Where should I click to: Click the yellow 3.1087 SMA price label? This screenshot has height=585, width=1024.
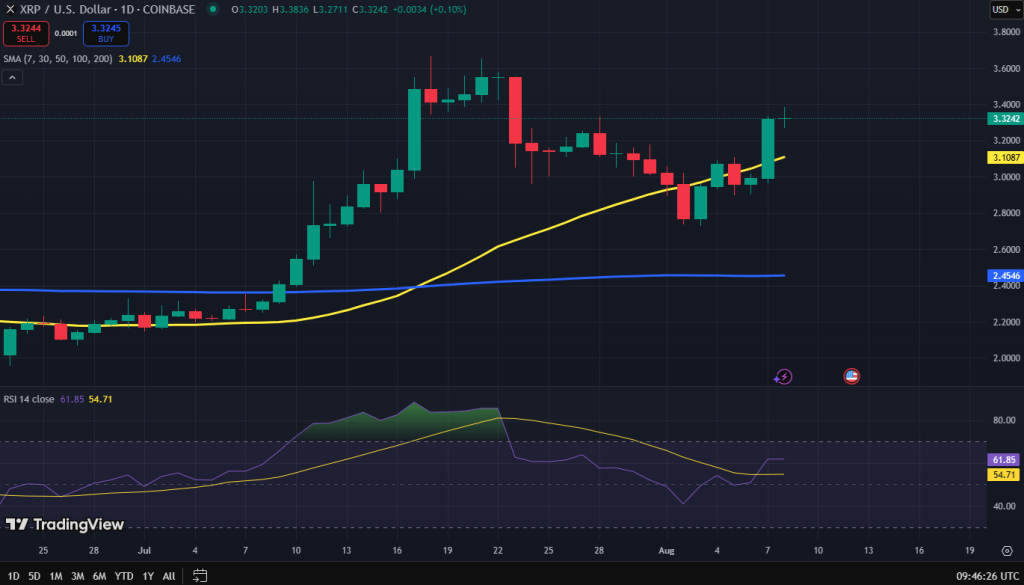pos(1004,157)
